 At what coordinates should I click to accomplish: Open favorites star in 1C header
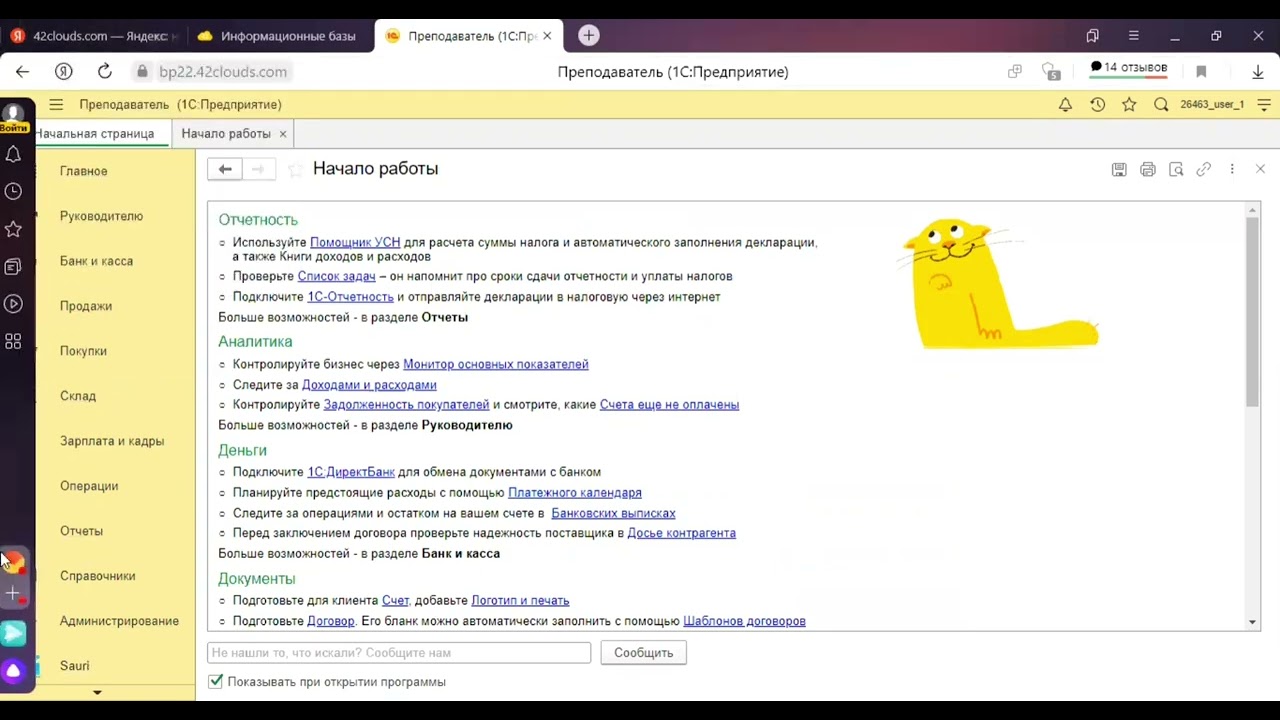(x=1129, y=104)
